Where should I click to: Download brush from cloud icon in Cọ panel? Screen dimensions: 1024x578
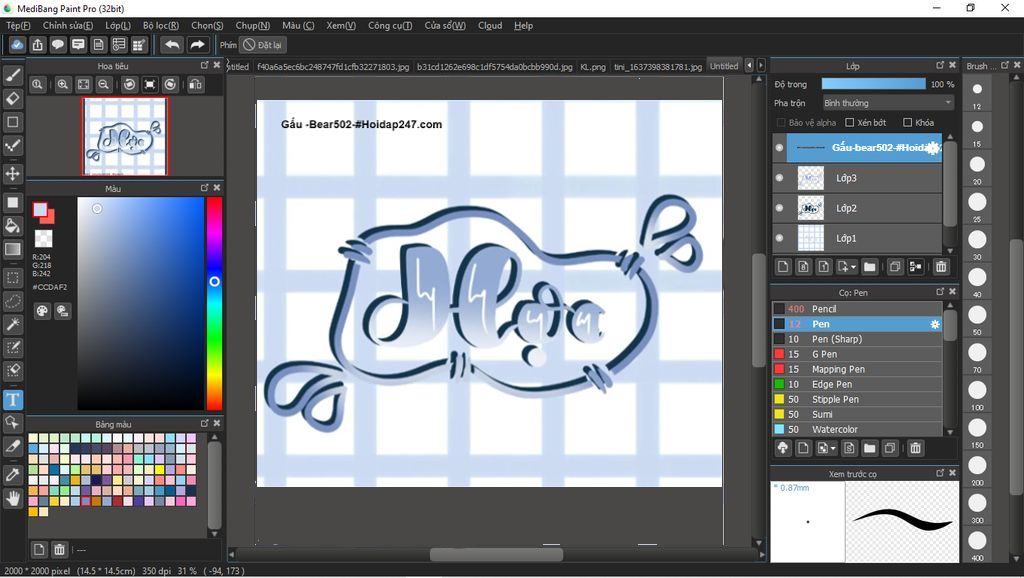tap(782, 448)
